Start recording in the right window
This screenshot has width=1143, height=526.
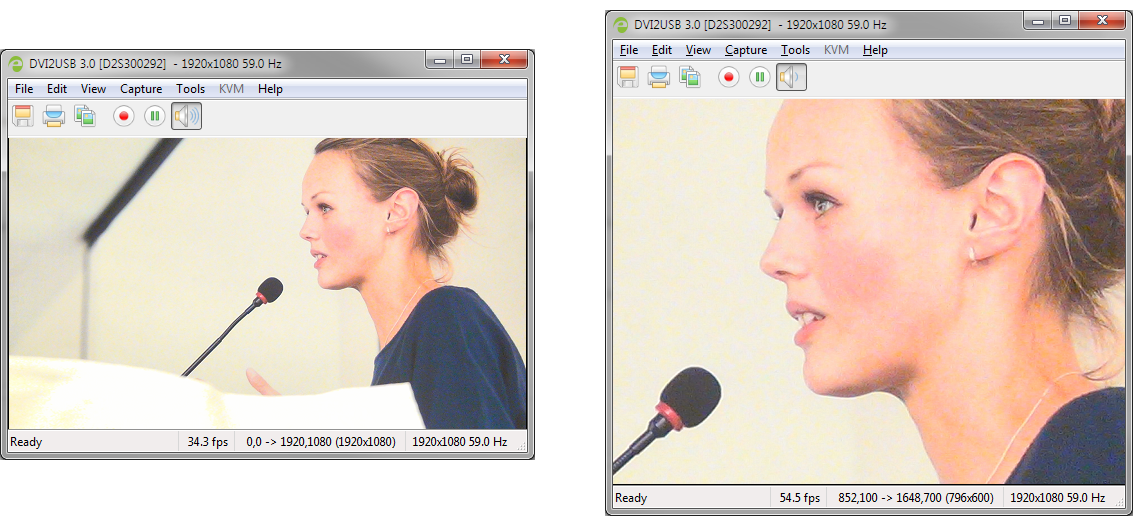tap(729, 76)
